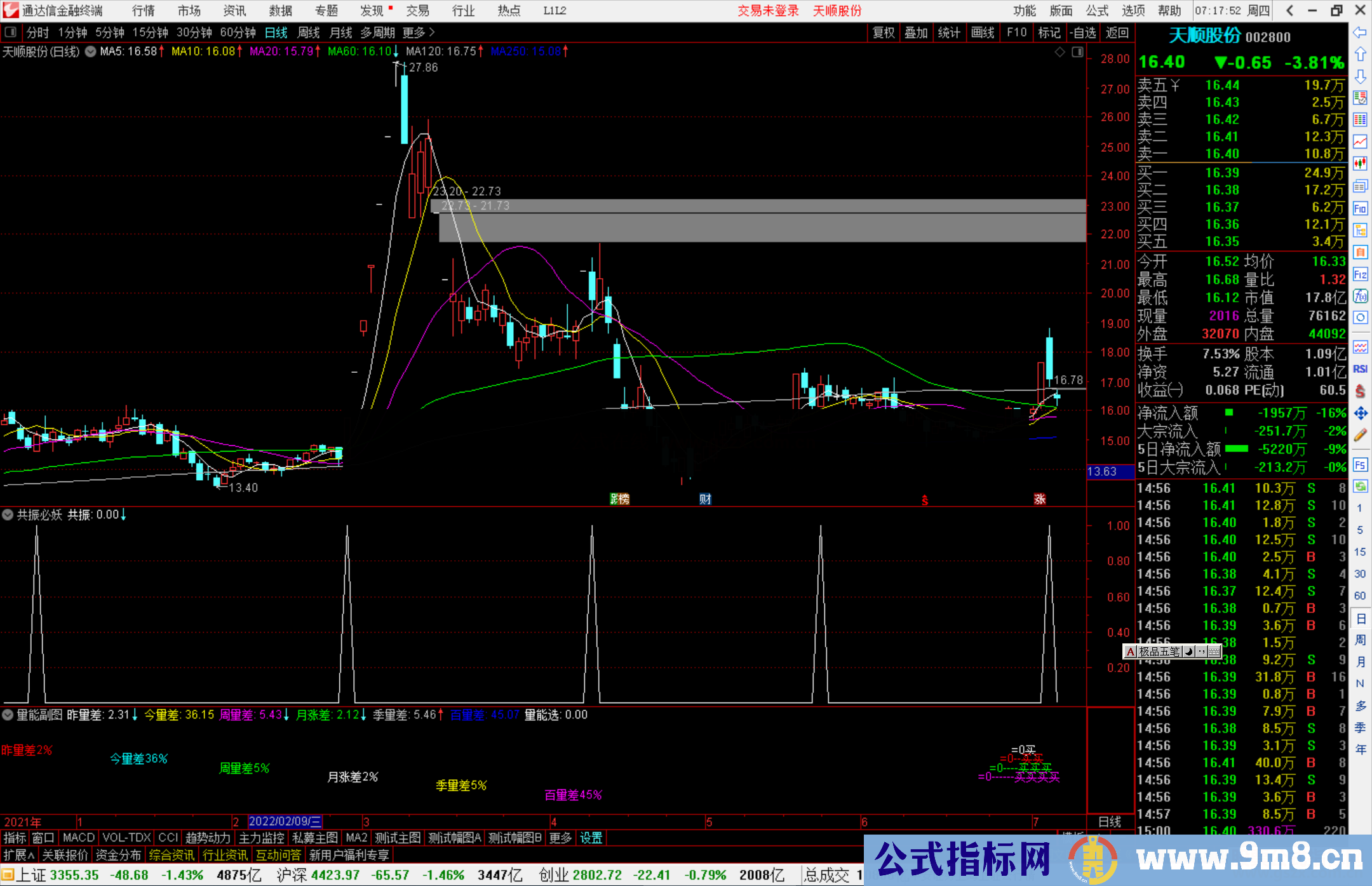Open the 公式 menu
This screenshot has height=886, width=1372.
point(1097,11)
